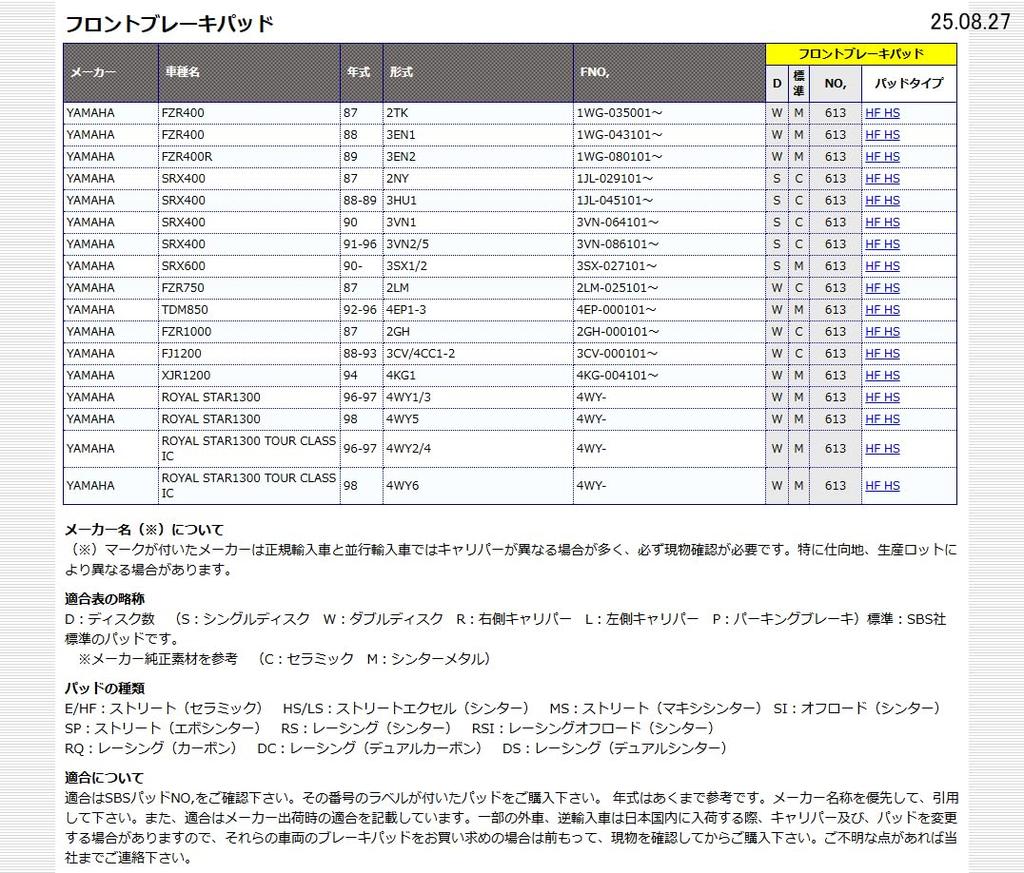The height and width of the screenshot is (873, 1024).
Task: Click the 25.08.27 date text
Action: [969, 22]
